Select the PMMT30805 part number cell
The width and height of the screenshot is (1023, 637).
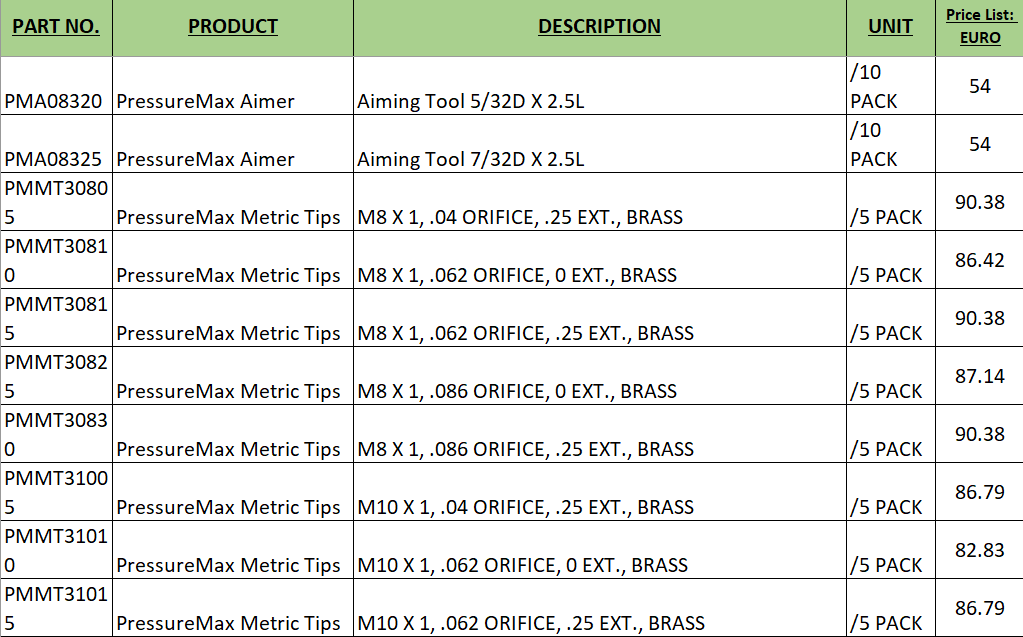pos(56,202)
